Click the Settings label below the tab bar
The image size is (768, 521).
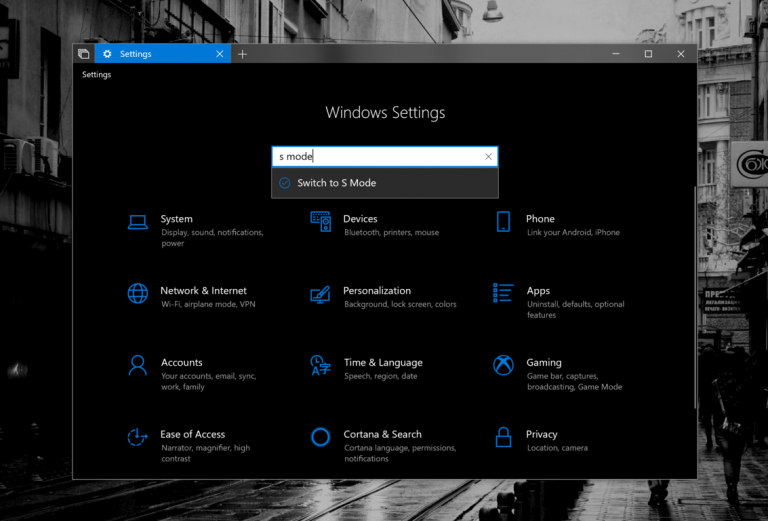pyautogui.click(x=96, y=75)
